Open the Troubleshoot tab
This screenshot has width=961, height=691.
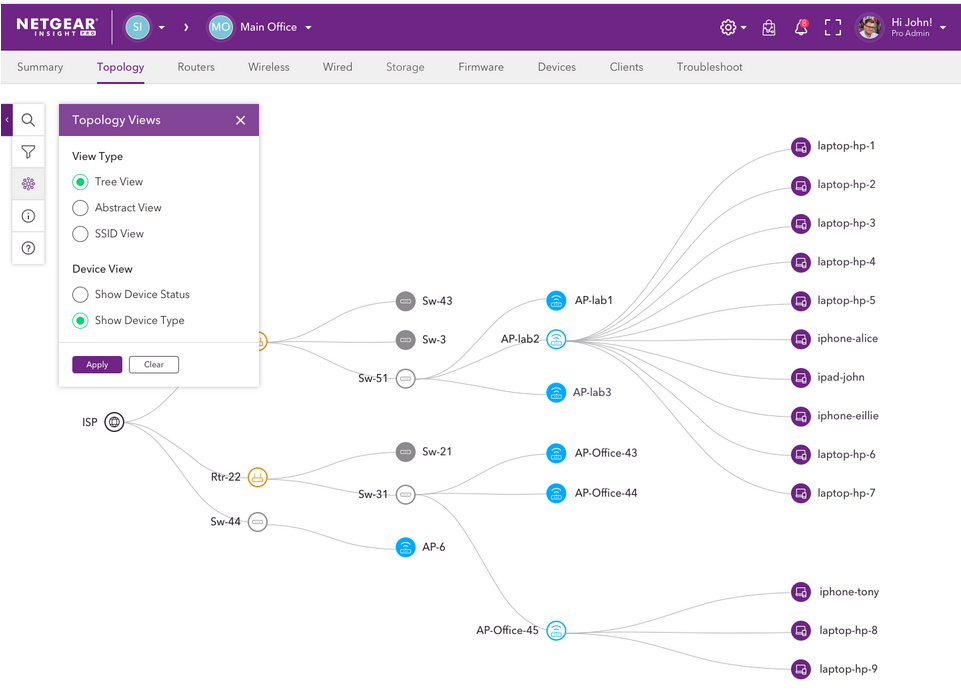[x=709, y=67]
